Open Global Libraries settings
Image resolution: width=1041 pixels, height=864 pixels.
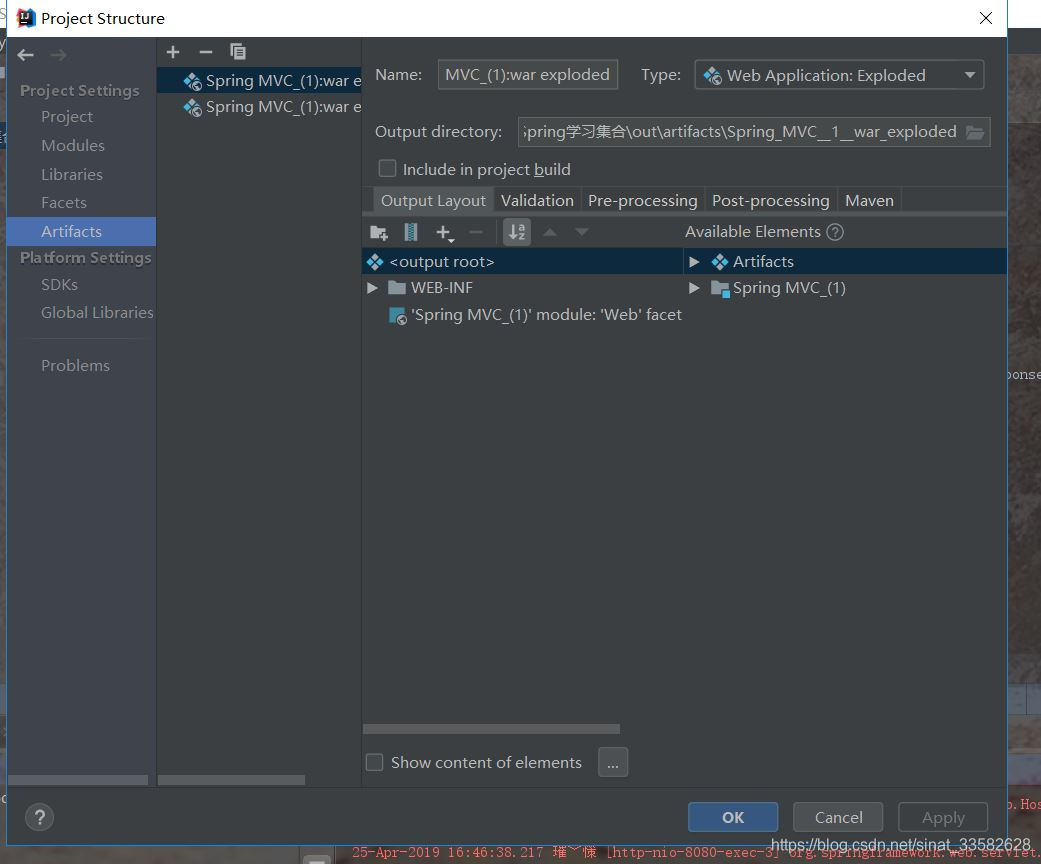[x=97, y=312]
